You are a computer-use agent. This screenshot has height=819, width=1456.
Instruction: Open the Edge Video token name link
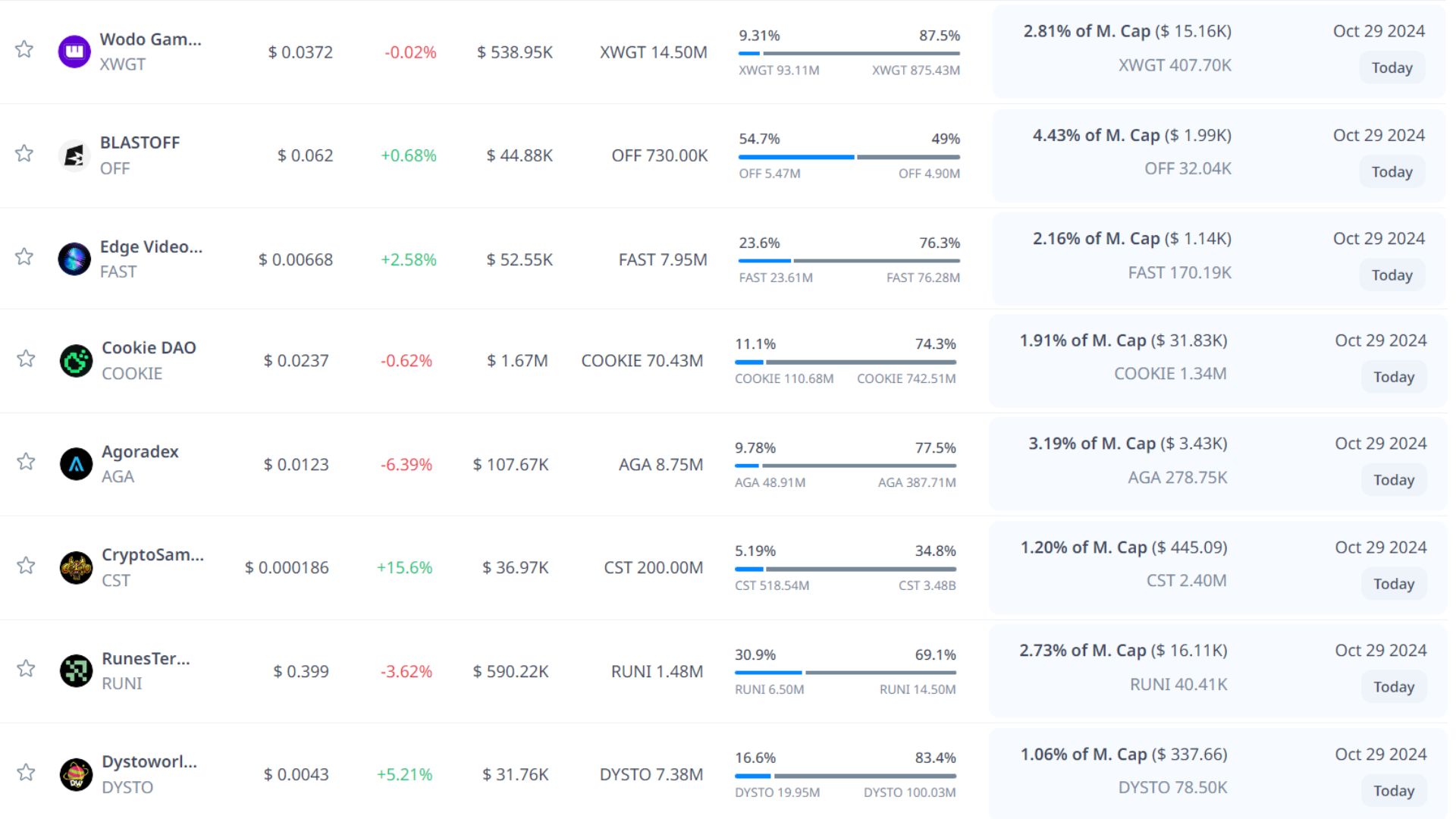click(151, 247)
